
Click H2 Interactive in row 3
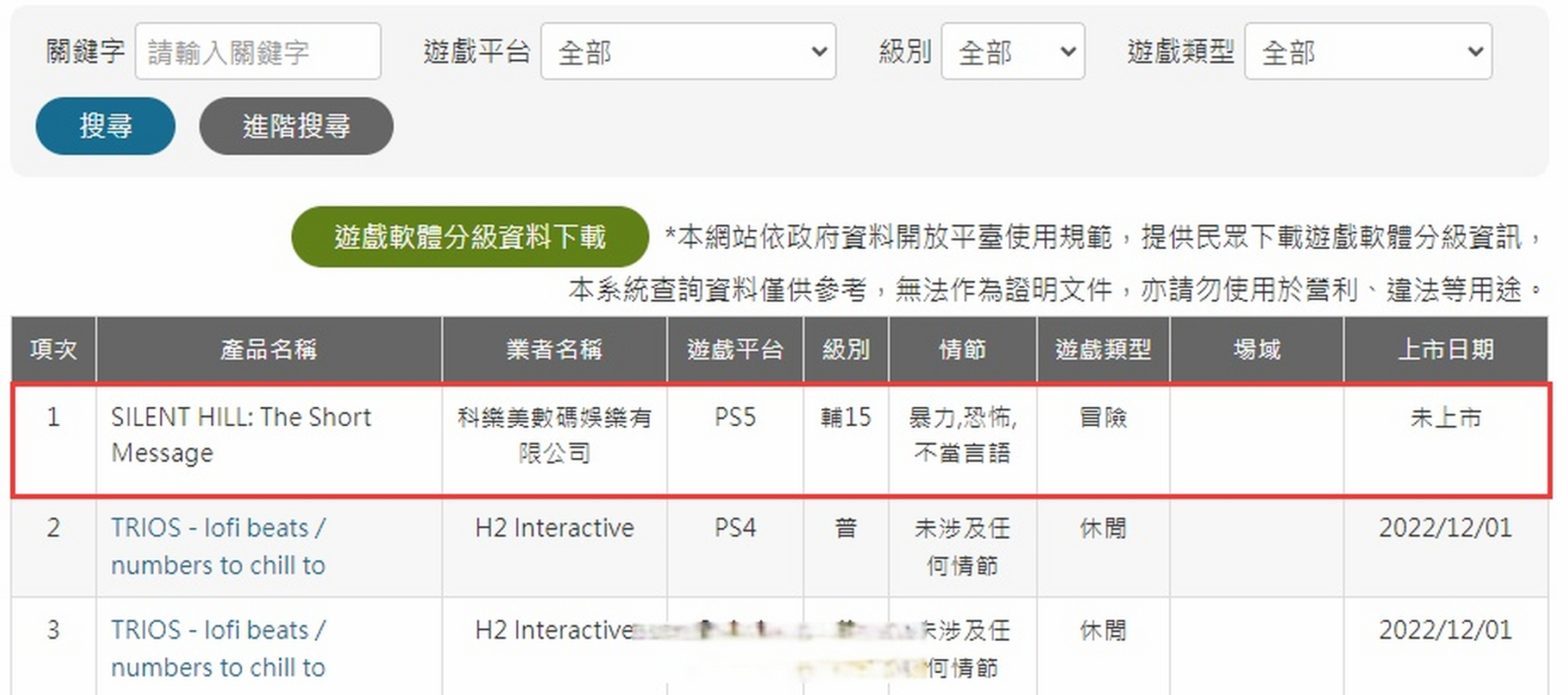coord(554,630)
